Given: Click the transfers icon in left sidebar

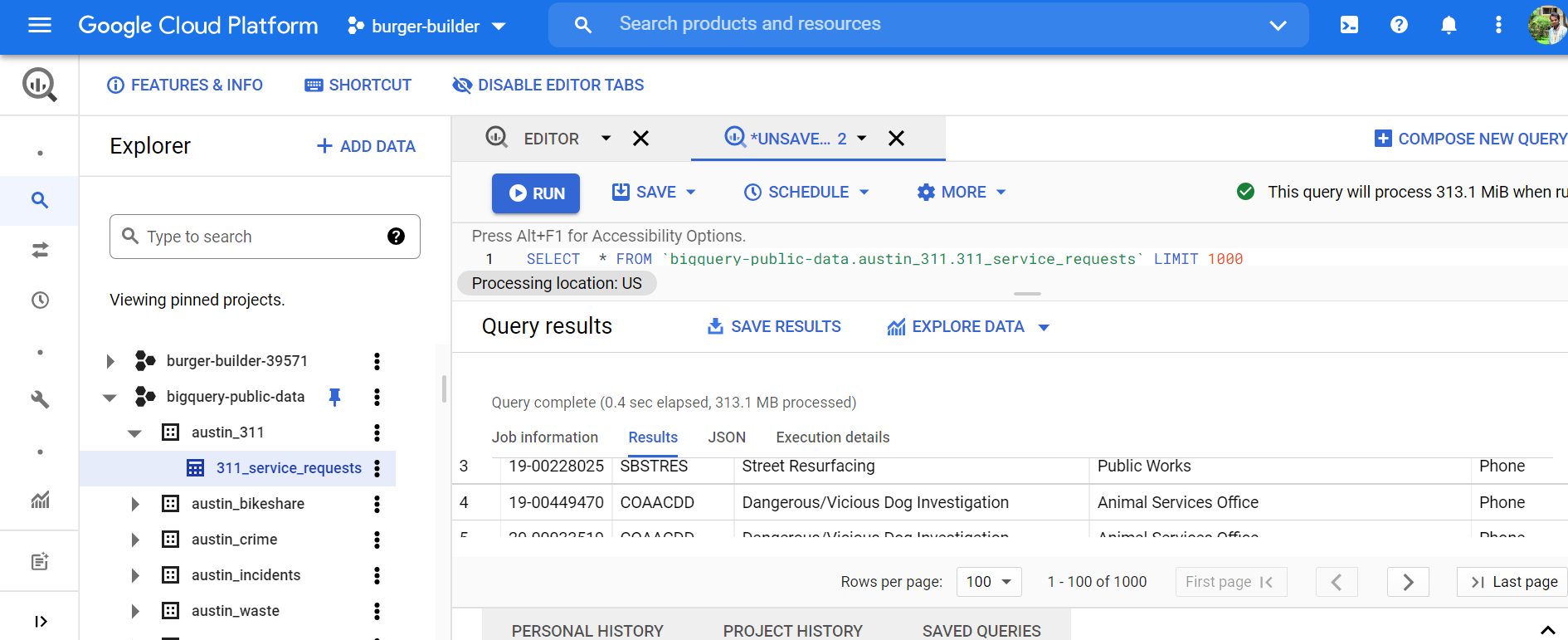Looking at the screenshot, I should 40,250.
